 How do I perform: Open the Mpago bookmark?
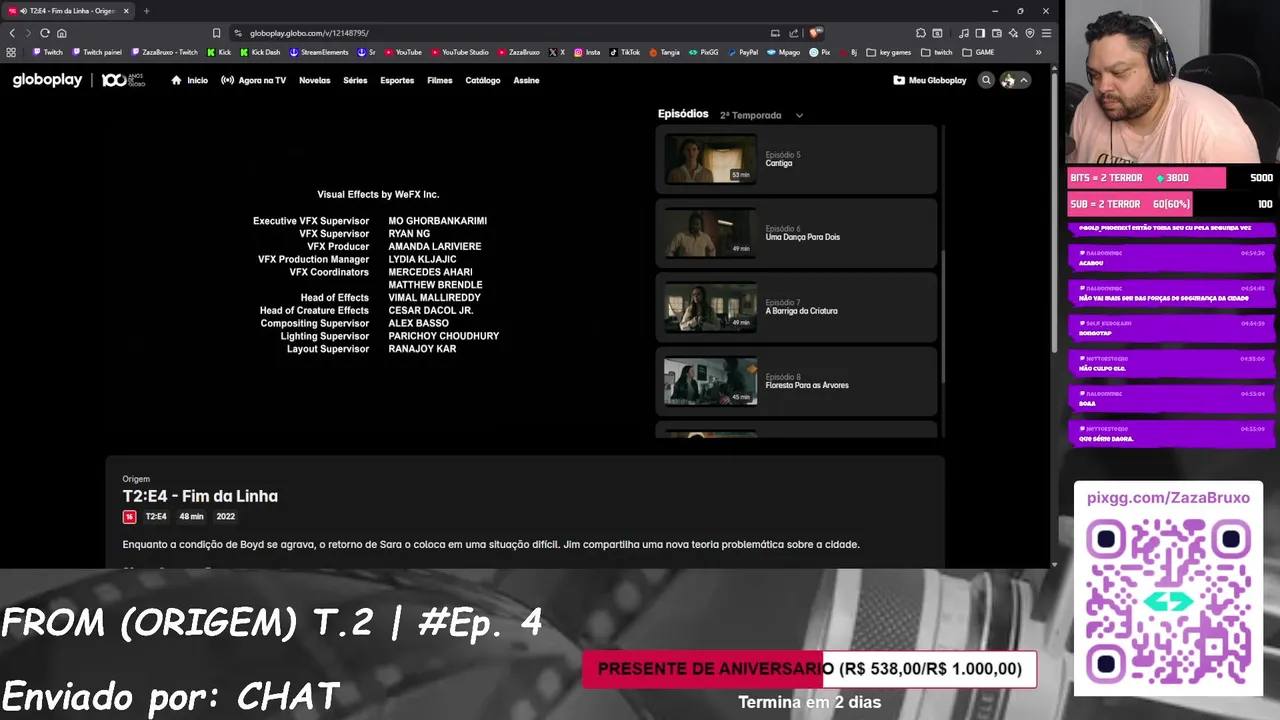pos(784,52)
